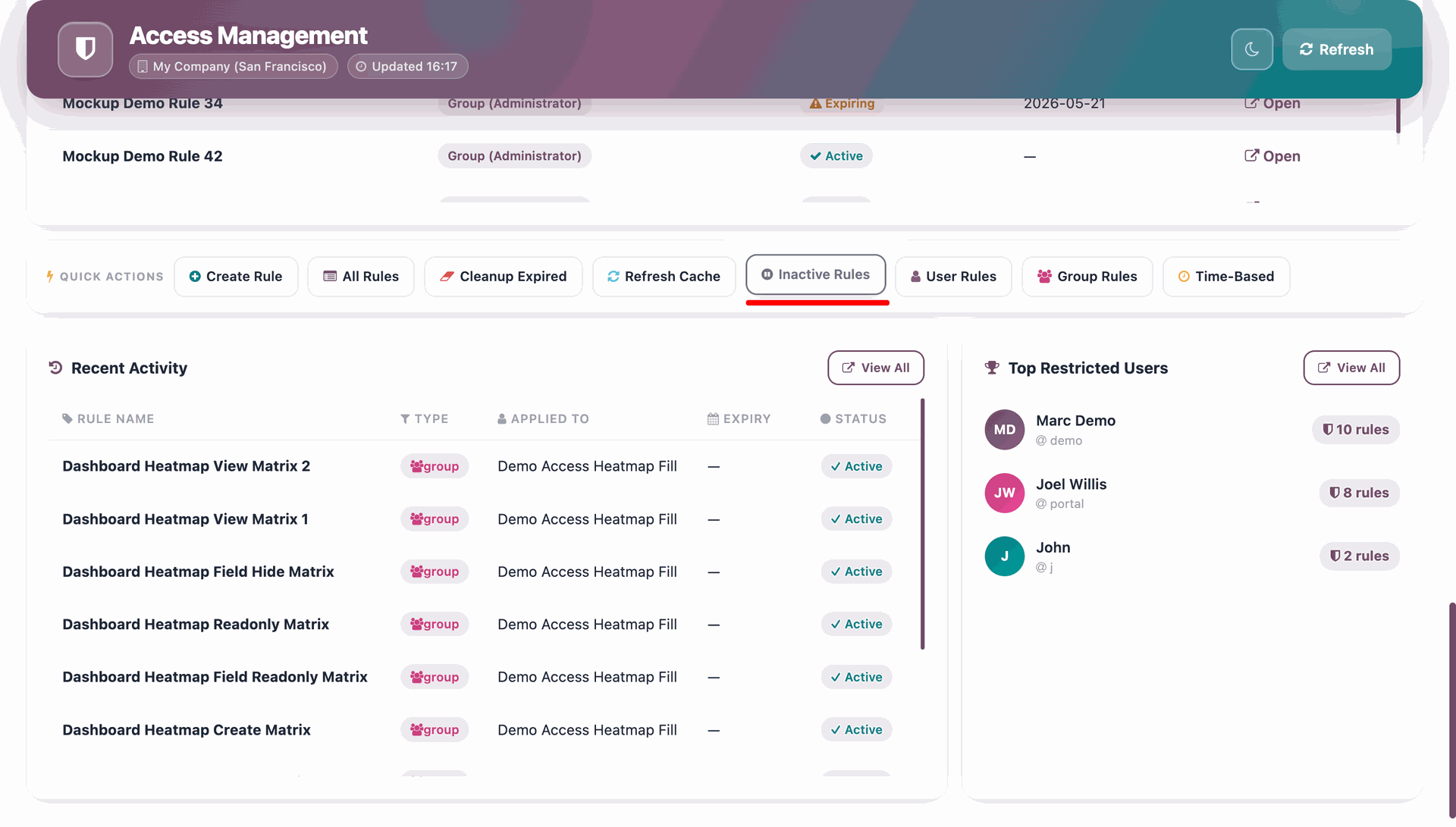Select Dashboard Heatmap Readonly Matrix row
Image resolution: width=1456 pixels, height=827 pixels.
click(x=484, y=625)
